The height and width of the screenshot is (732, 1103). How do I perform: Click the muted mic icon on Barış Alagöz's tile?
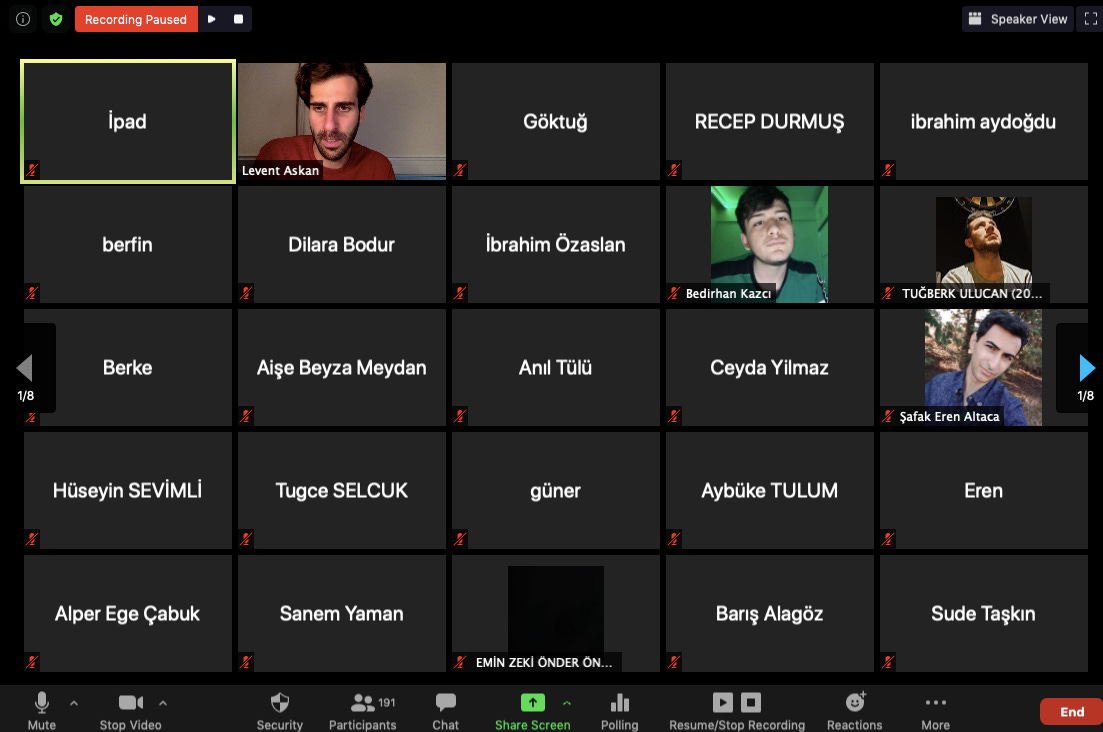tap(674, 662)
